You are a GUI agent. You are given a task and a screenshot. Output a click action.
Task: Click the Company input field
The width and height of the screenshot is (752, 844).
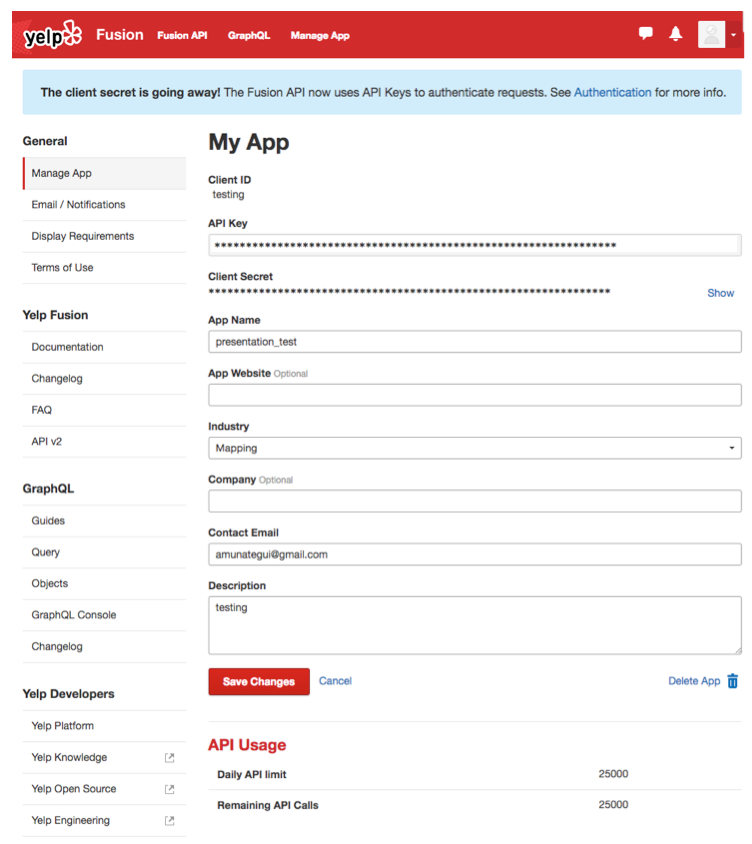pyautogui.click(x=475, y=502)
